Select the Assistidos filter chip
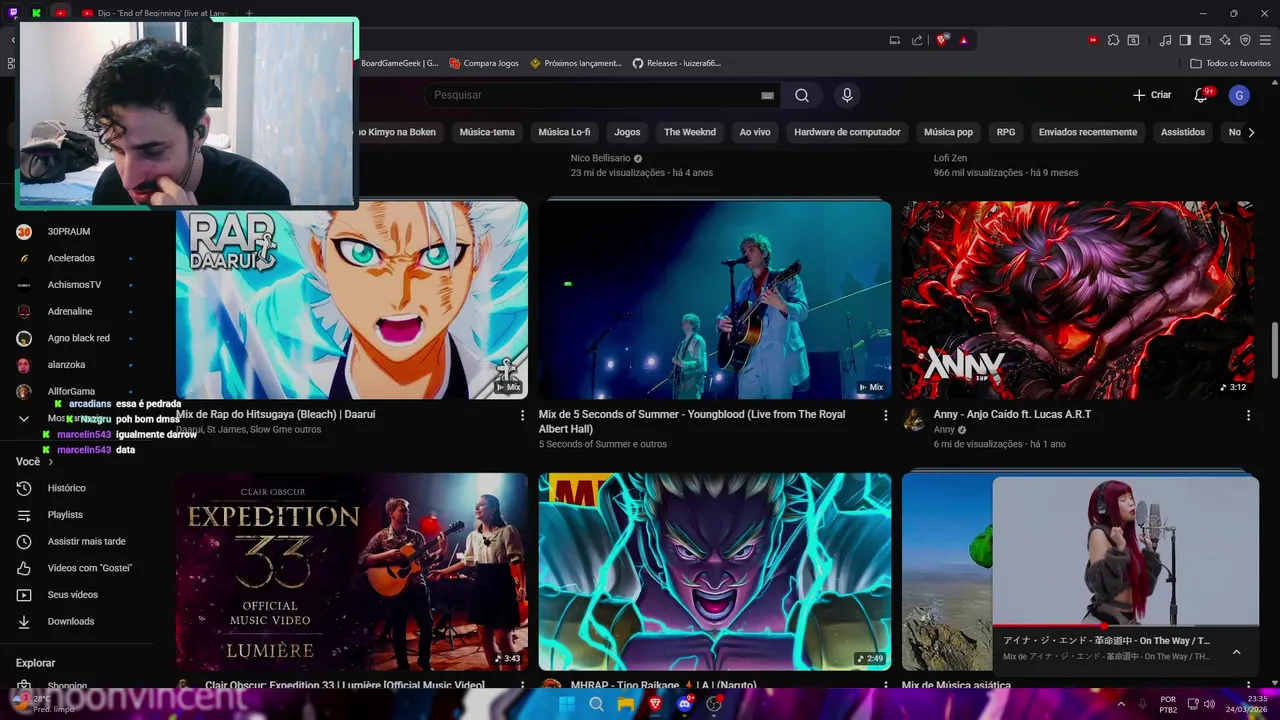 (x=1183, y=132)
